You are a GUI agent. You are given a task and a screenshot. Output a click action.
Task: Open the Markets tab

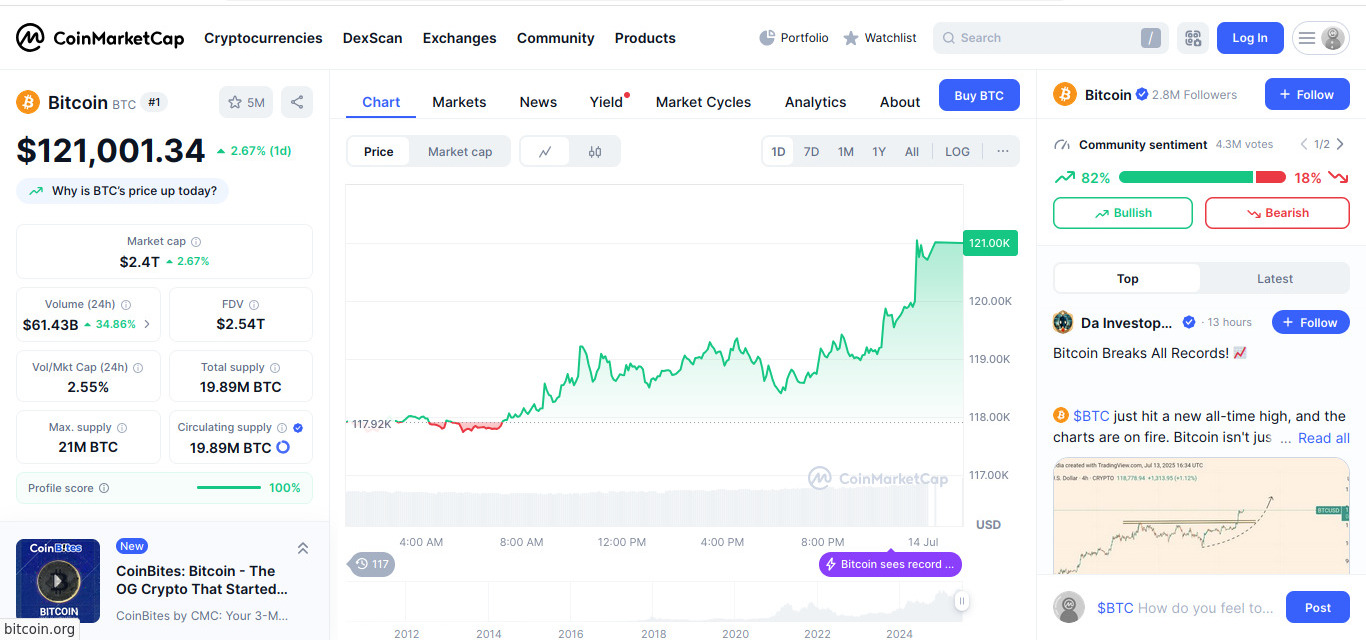(459, 102)
